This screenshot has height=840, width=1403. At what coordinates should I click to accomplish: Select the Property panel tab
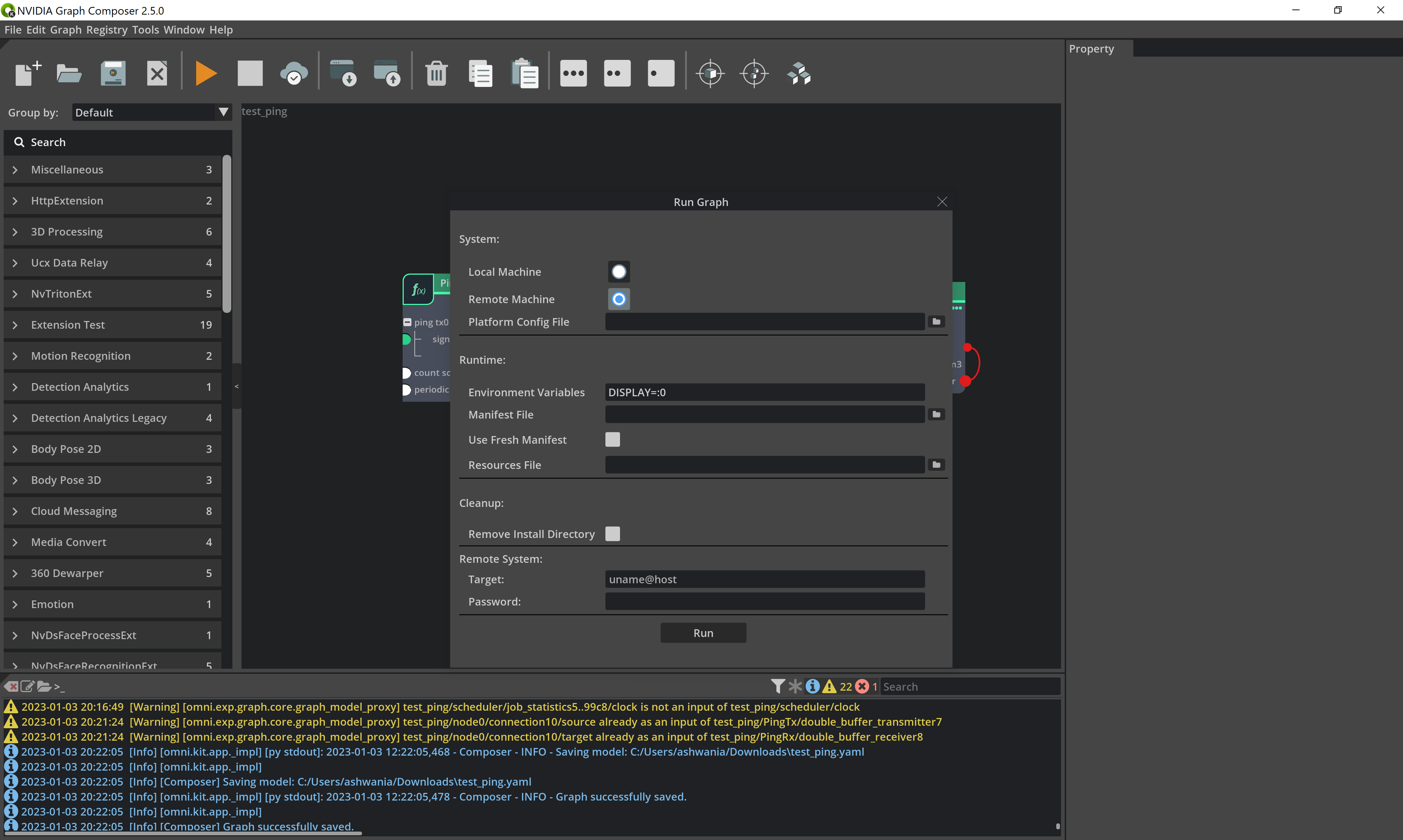pyautogui.click(x=1099, y=49)
